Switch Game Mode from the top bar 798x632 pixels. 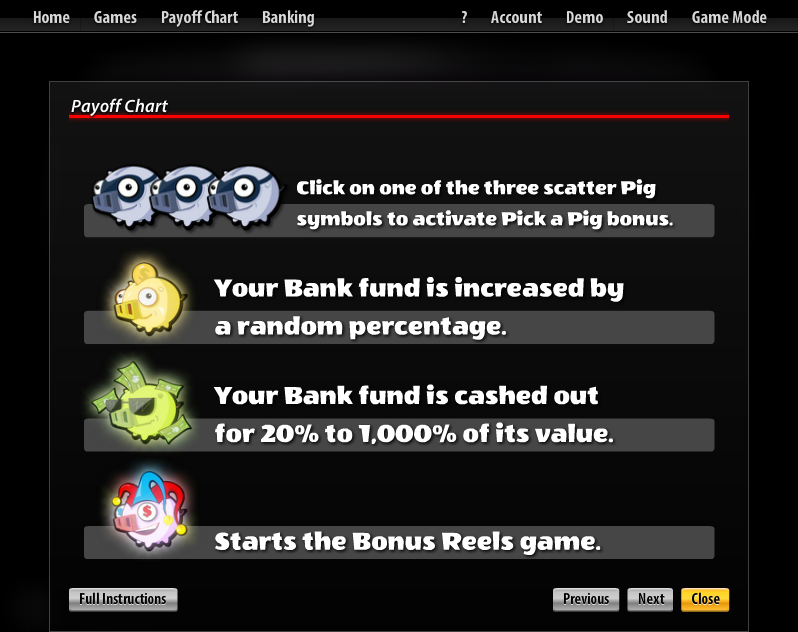(729, 17)
